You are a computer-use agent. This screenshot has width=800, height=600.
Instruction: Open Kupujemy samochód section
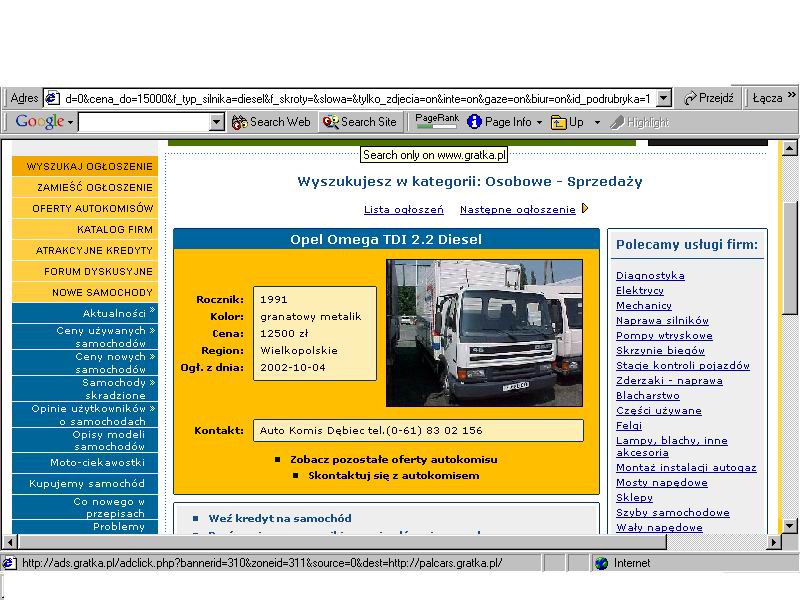click(x=85, y=484)
